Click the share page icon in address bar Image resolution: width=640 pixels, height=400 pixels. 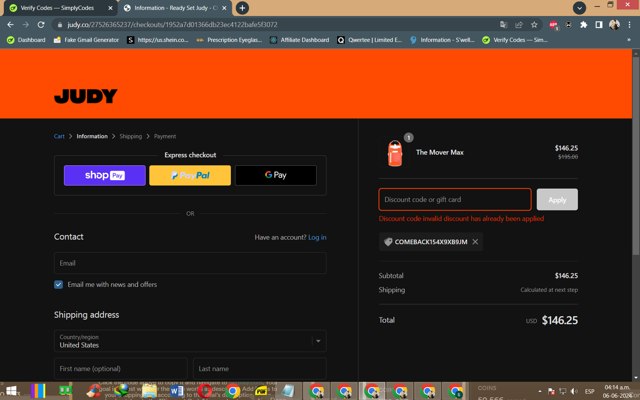pos(519,25)
